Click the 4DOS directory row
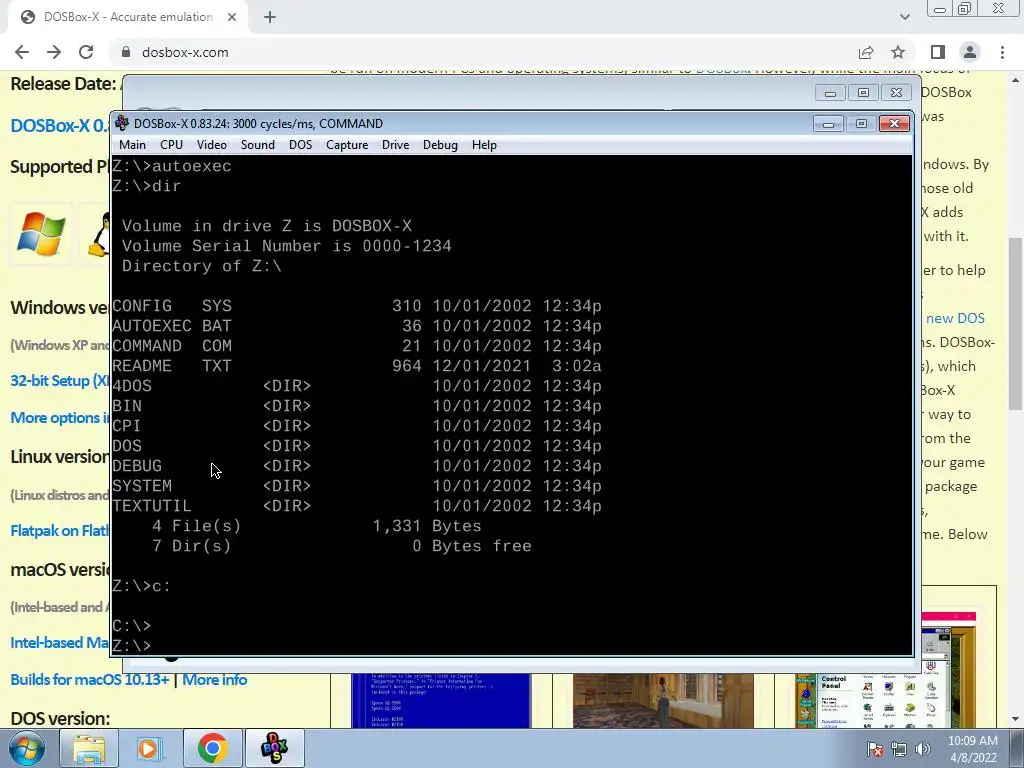The image size is (1024, 768). 357,386
